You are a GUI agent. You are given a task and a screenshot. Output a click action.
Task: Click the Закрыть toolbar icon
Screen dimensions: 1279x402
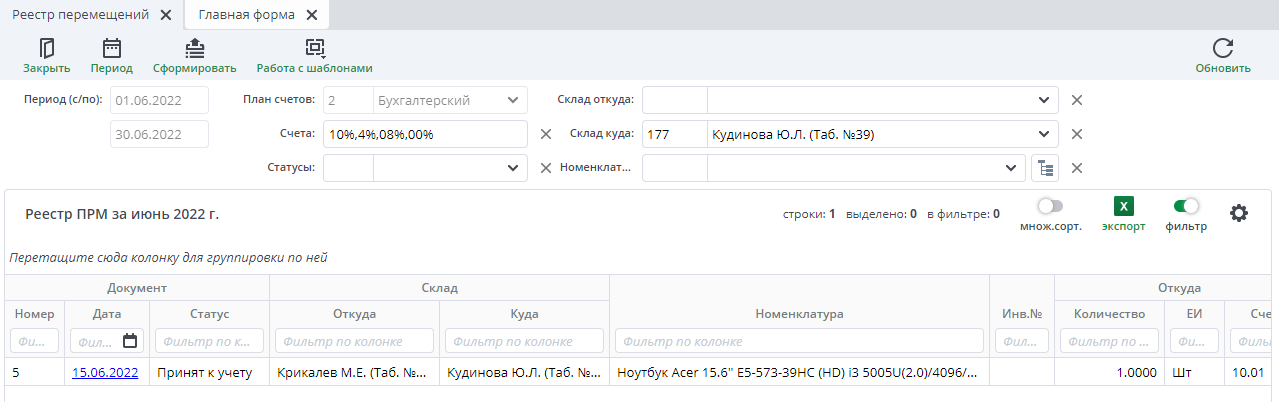tap(46, 48)
